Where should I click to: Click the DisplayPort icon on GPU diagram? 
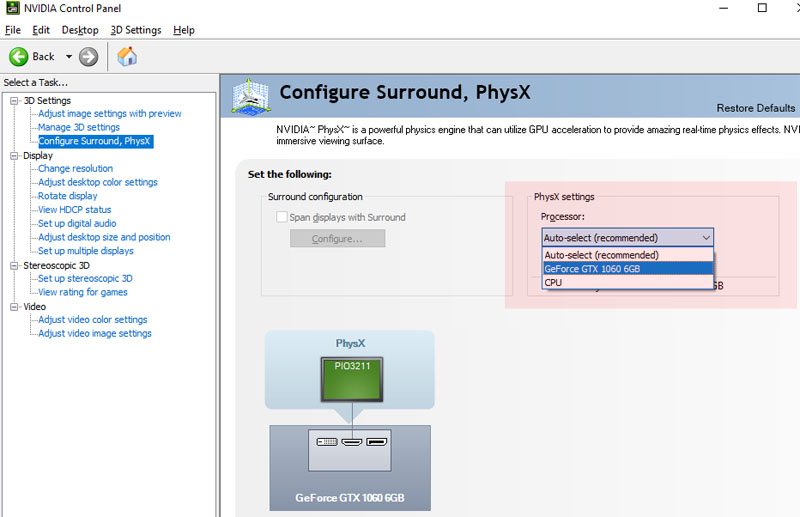click(377, 441)
